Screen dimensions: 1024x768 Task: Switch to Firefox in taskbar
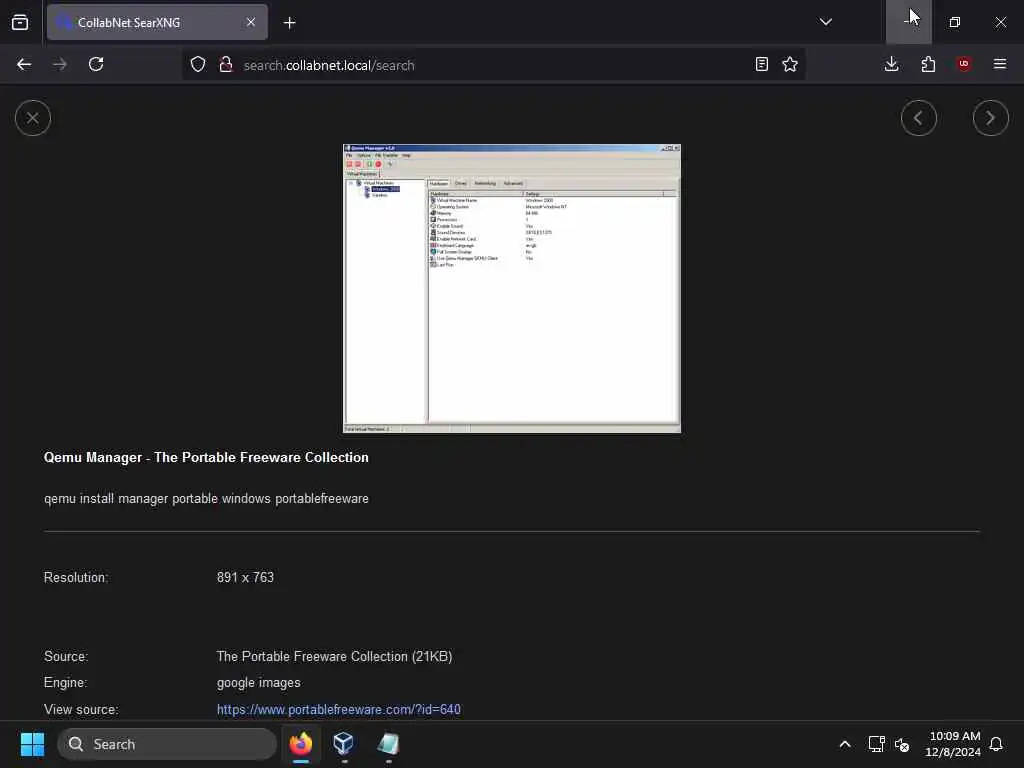click(301, 744)
